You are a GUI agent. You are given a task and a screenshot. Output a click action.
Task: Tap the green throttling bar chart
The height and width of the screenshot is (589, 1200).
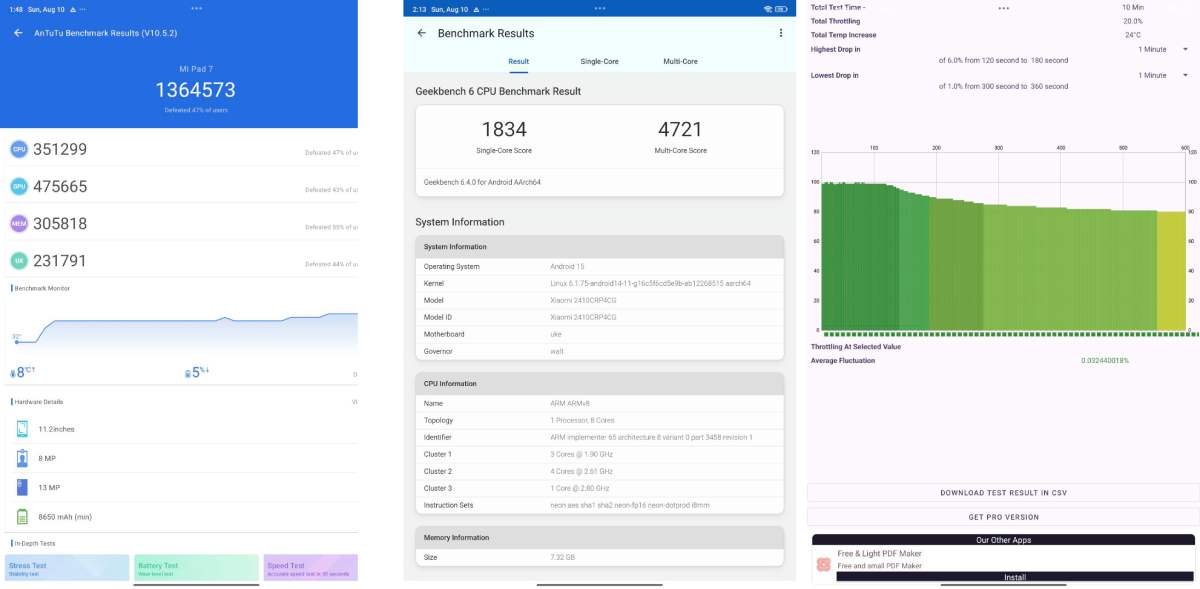pos(1002,256)
